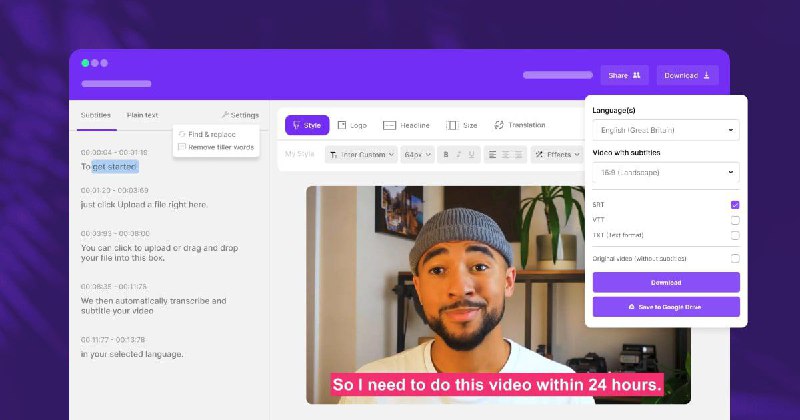The height and width of the screenshot is (420, 800).
Task: Click the Find & replace icon
Action: tap(182, 134)
